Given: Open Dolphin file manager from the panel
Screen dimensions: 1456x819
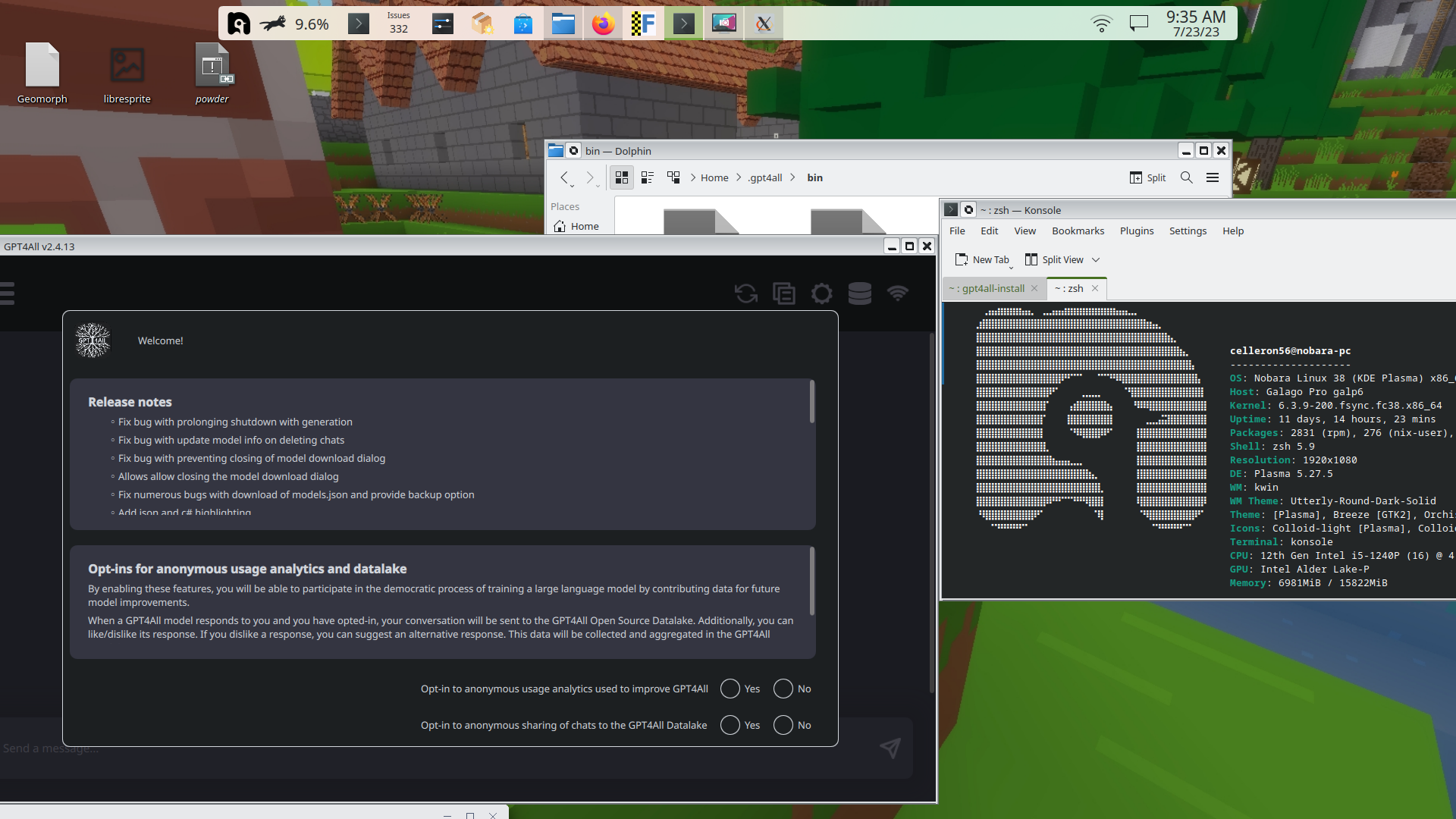Looking at the screenshot, I should tap(563, 24).
